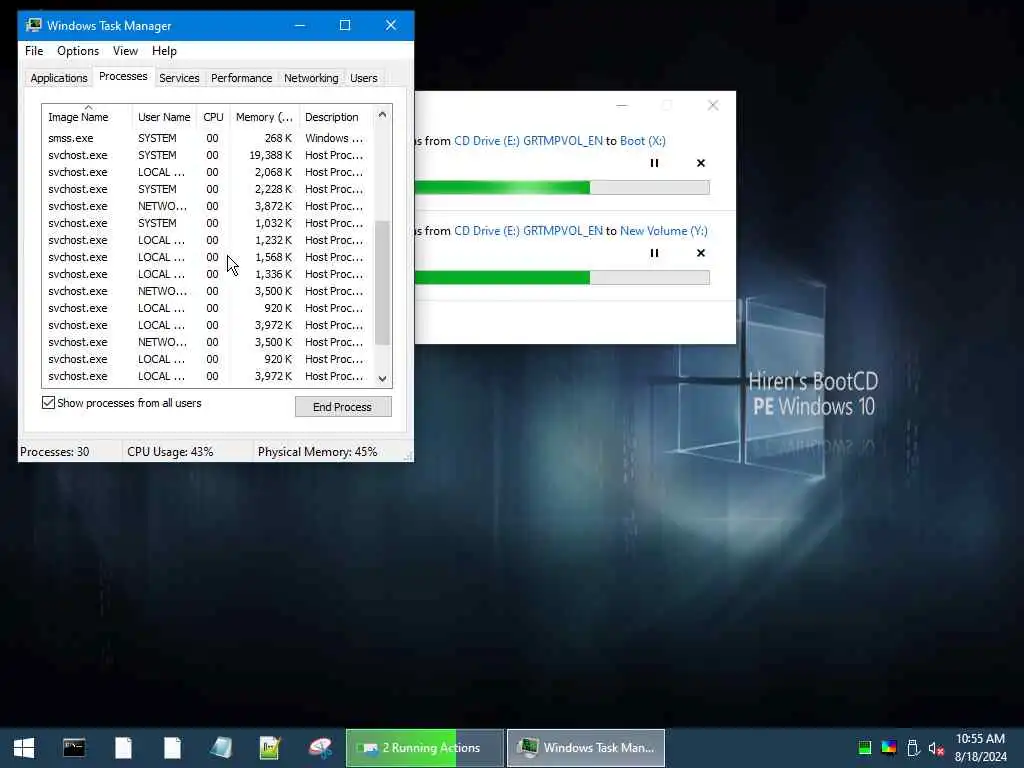Click the green monitor tray icon
The width and height of the screenshot is (1024, 768).
[x=865, y=748]
